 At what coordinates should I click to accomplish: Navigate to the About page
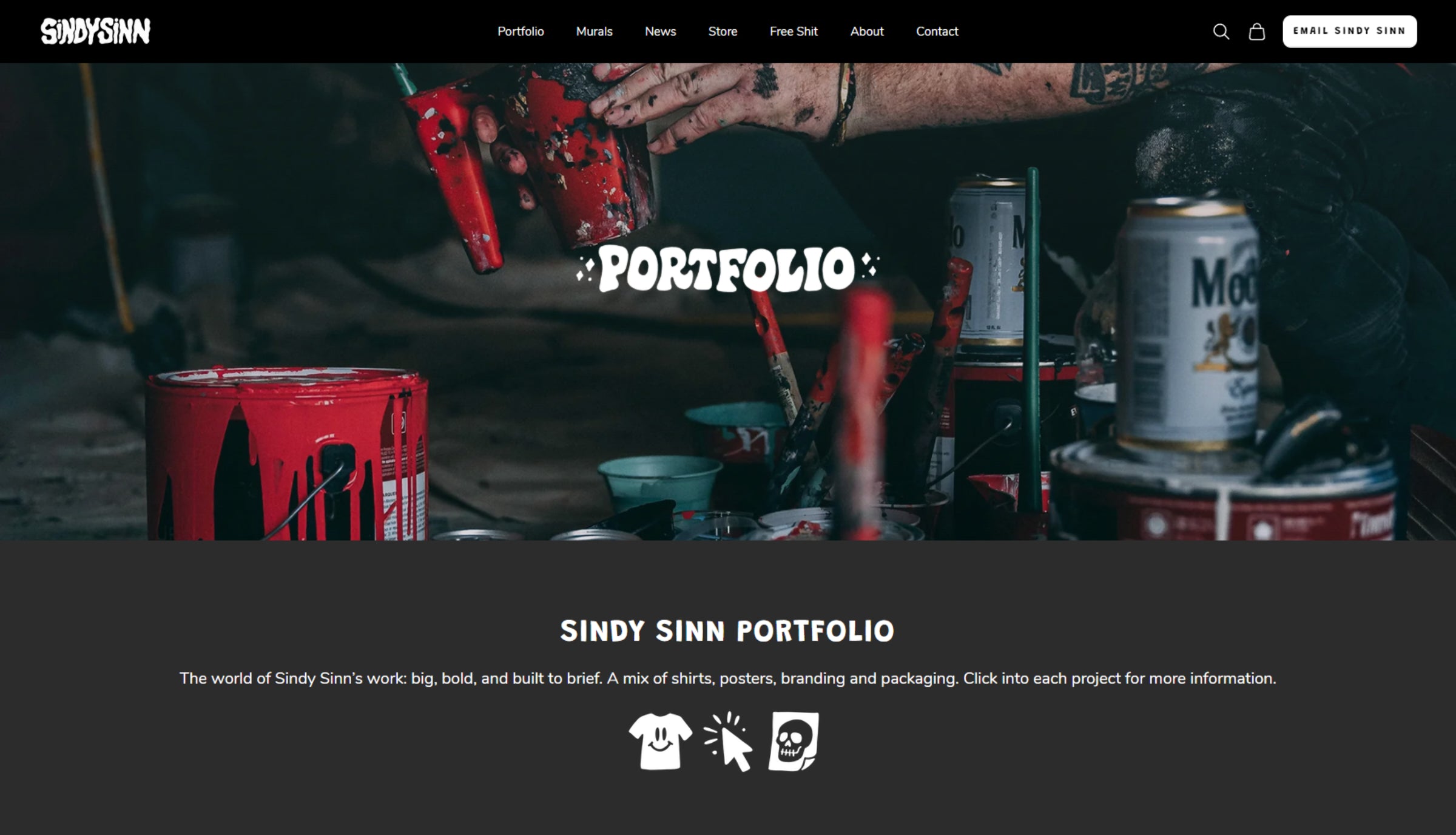point(866,32)
